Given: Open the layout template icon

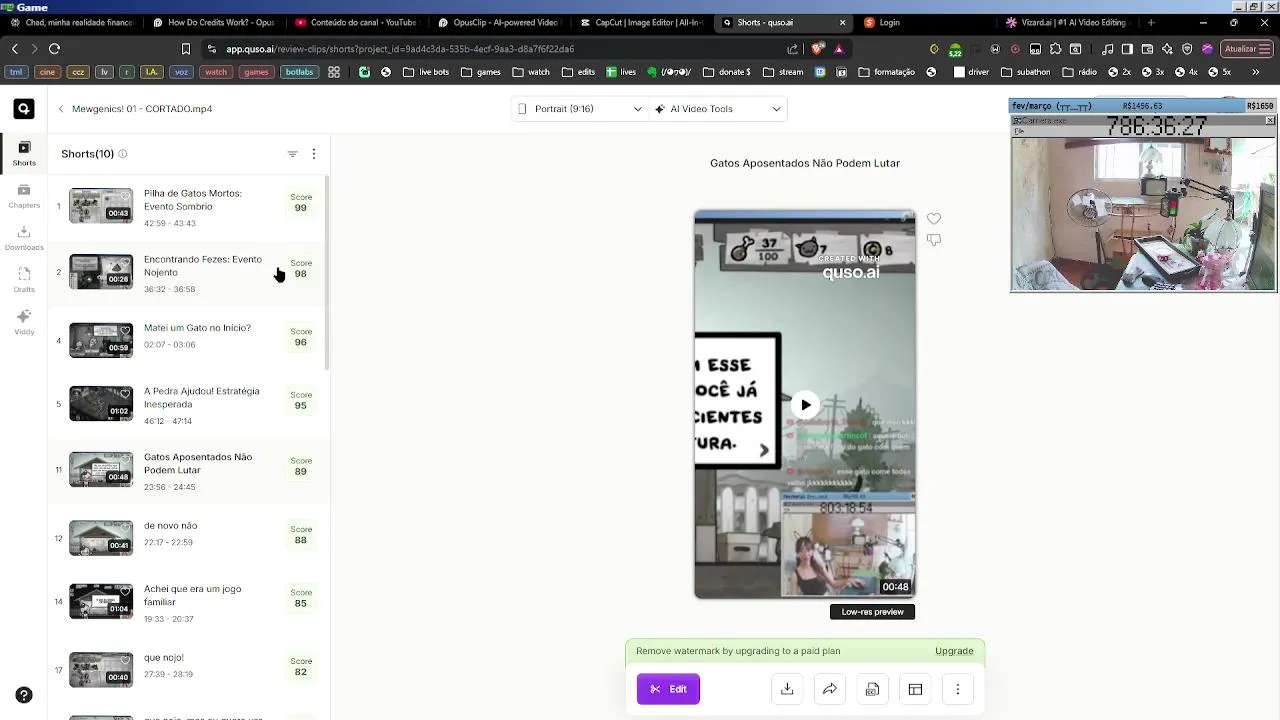Looking at the screenshot, I should [915, 689].
